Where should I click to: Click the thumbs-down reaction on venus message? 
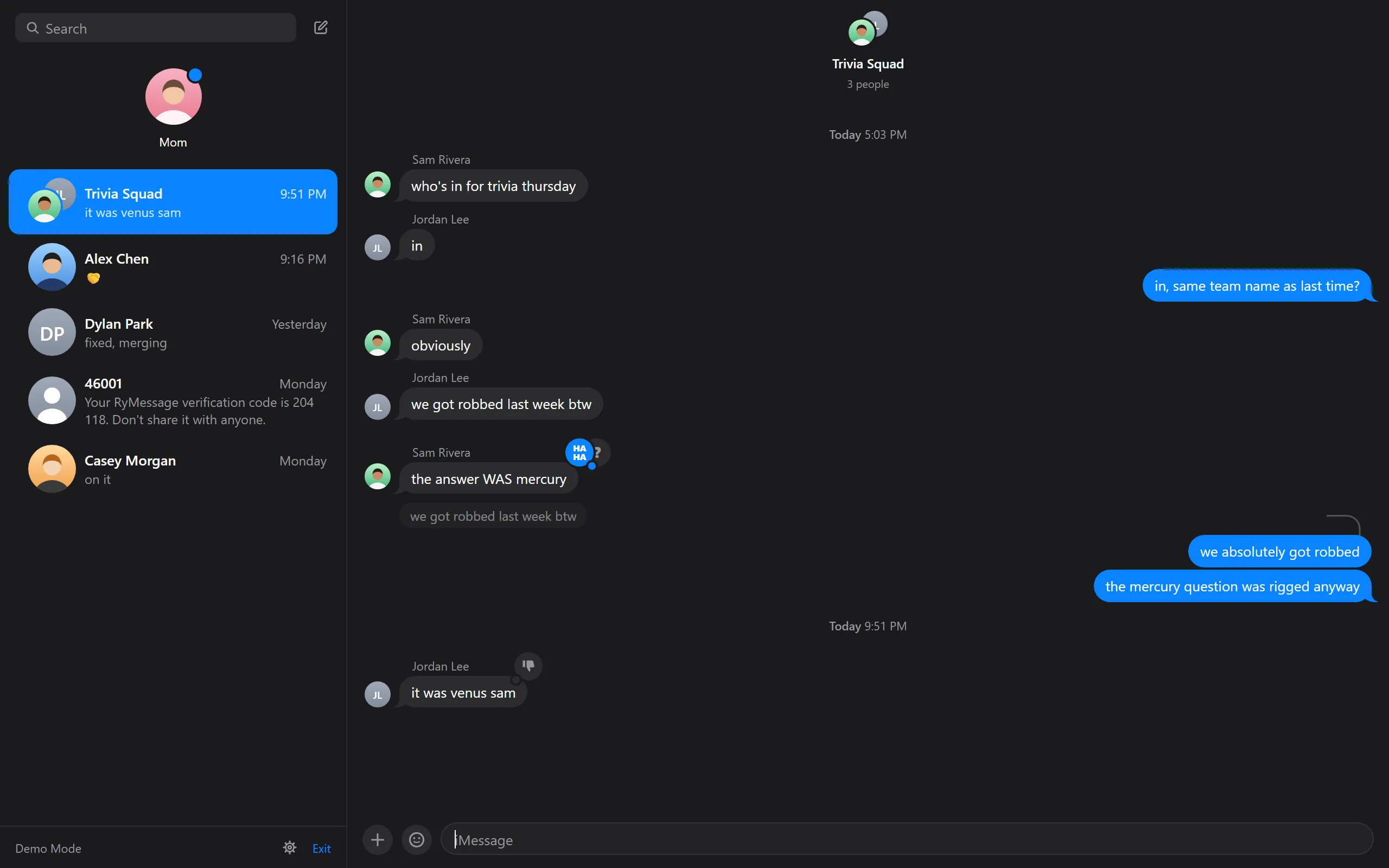tap(528, 665)
